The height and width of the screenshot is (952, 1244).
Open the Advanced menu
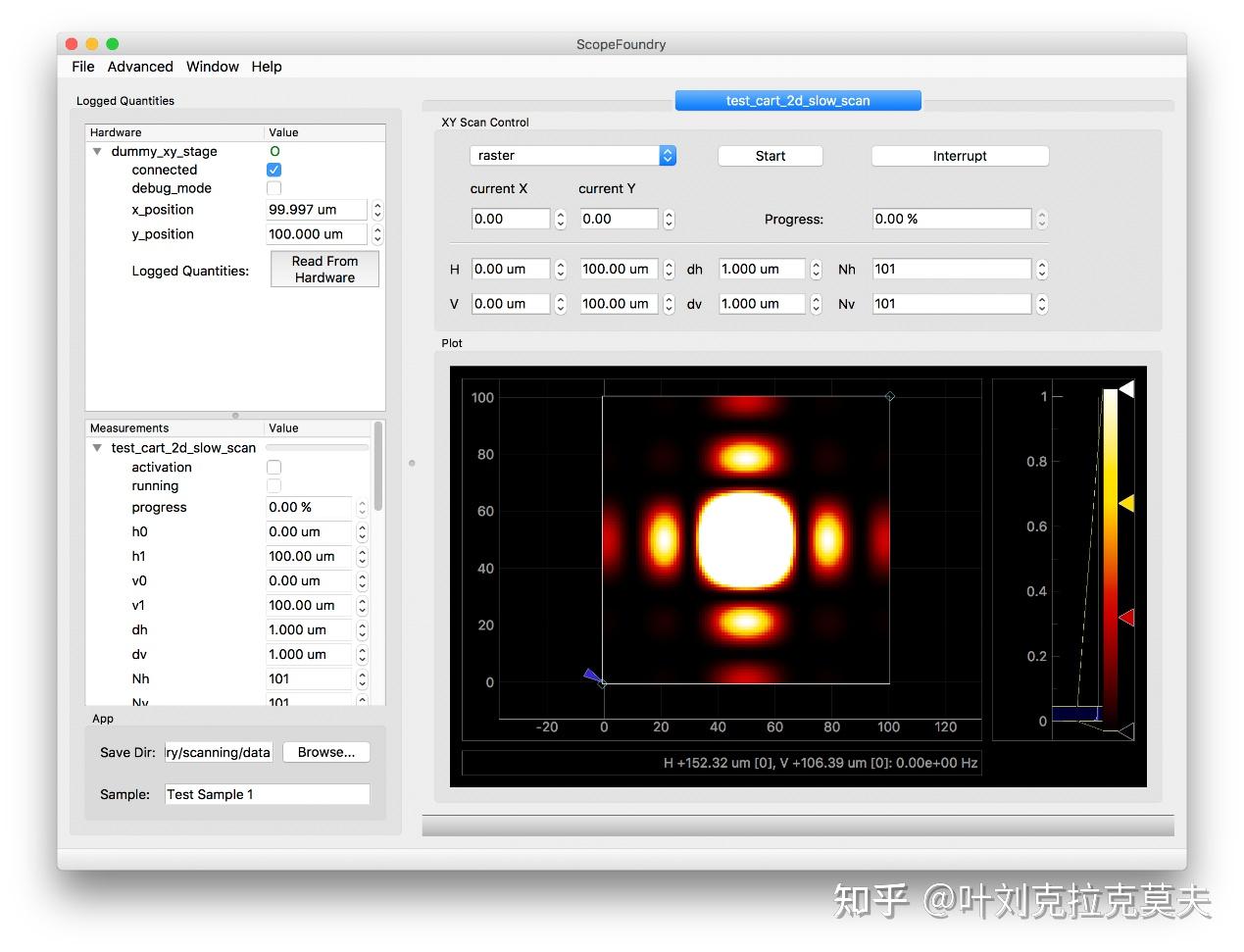tap(140, 67)
